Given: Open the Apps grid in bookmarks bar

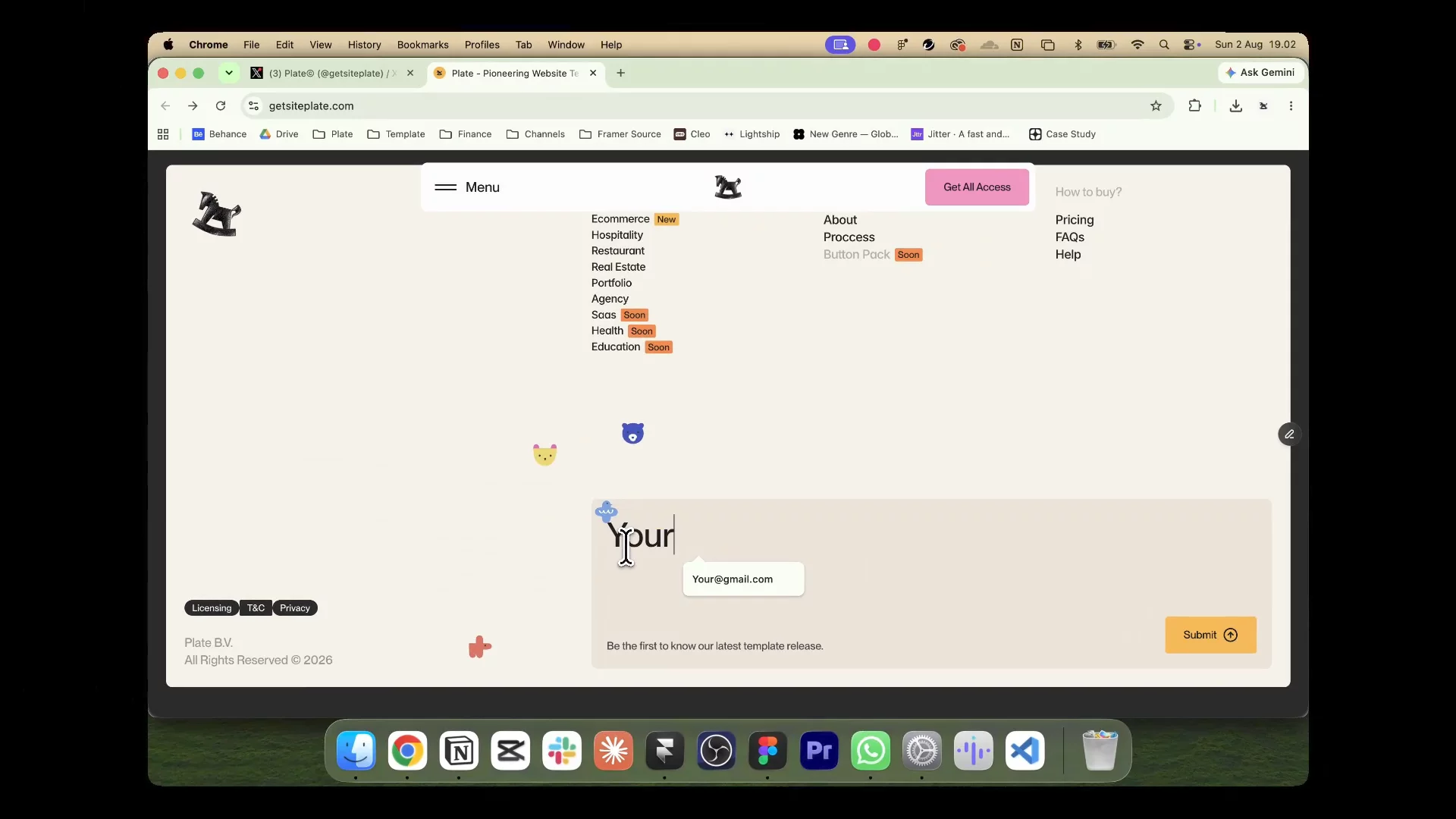Looking at the screenshot, I should point(163,134).
